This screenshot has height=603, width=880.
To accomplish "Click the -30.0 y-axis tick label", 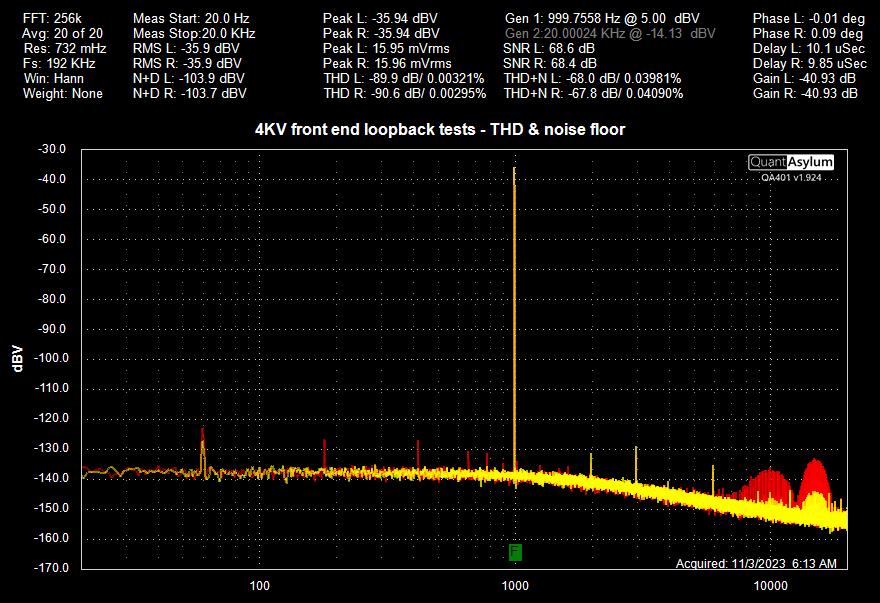I will tap(52, 149).
